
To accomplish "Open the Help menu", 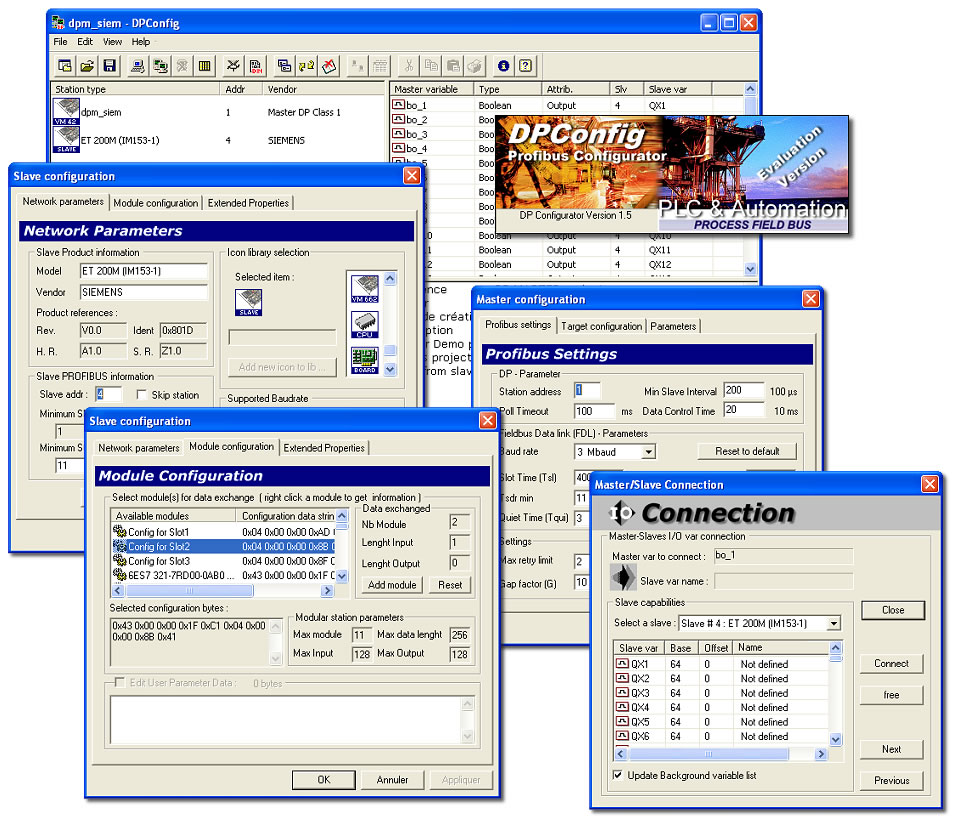I will click(141, 41).
